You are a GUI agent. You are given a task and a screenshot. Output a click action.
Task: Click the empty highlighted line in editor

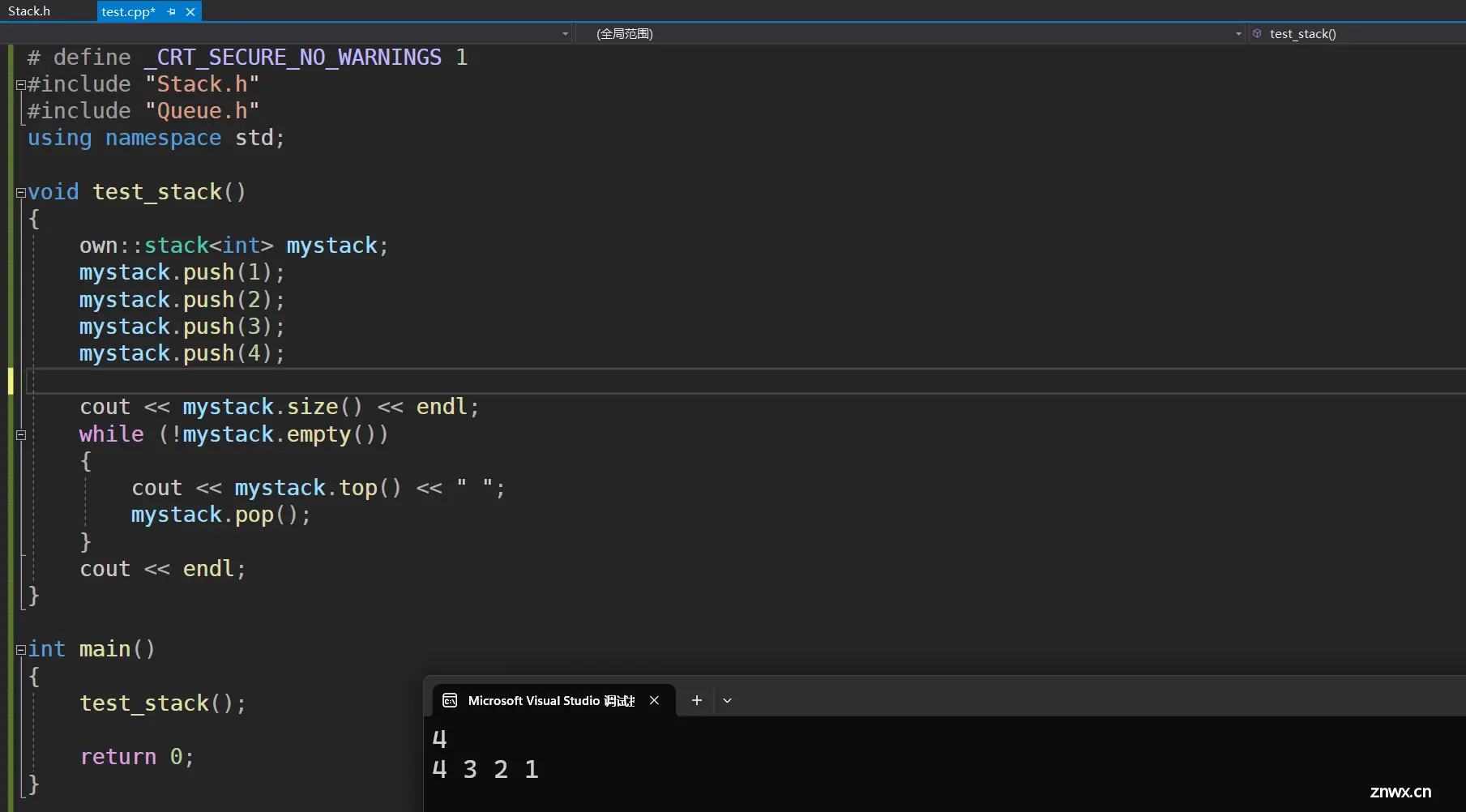(x=746, y=380)
